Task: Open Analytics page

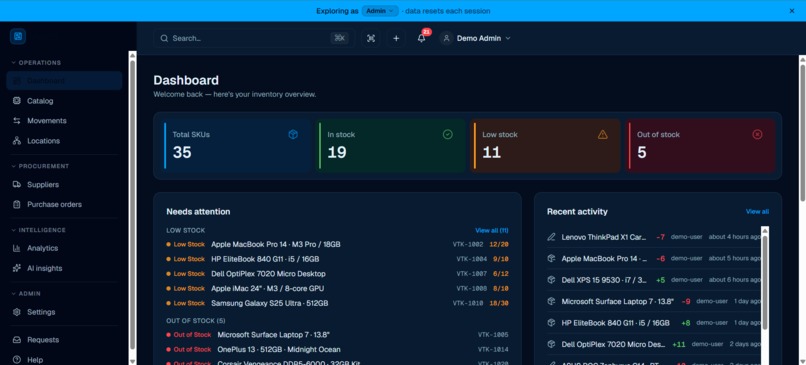Action: 64,248
